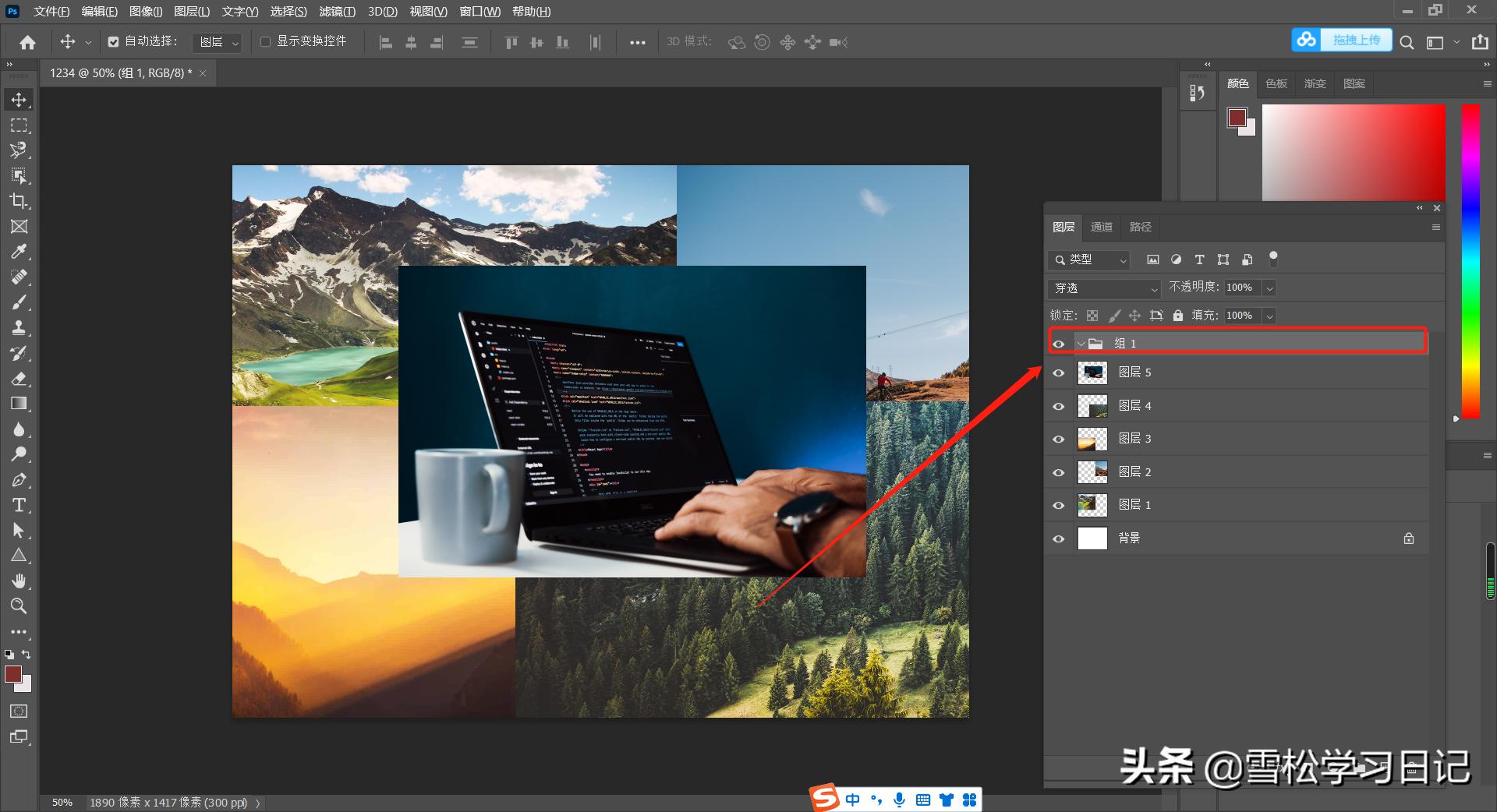Select the Hand tool
The width and height of the screenshot is (1497, 812).
pyautogui.click(x=19, y=581)
